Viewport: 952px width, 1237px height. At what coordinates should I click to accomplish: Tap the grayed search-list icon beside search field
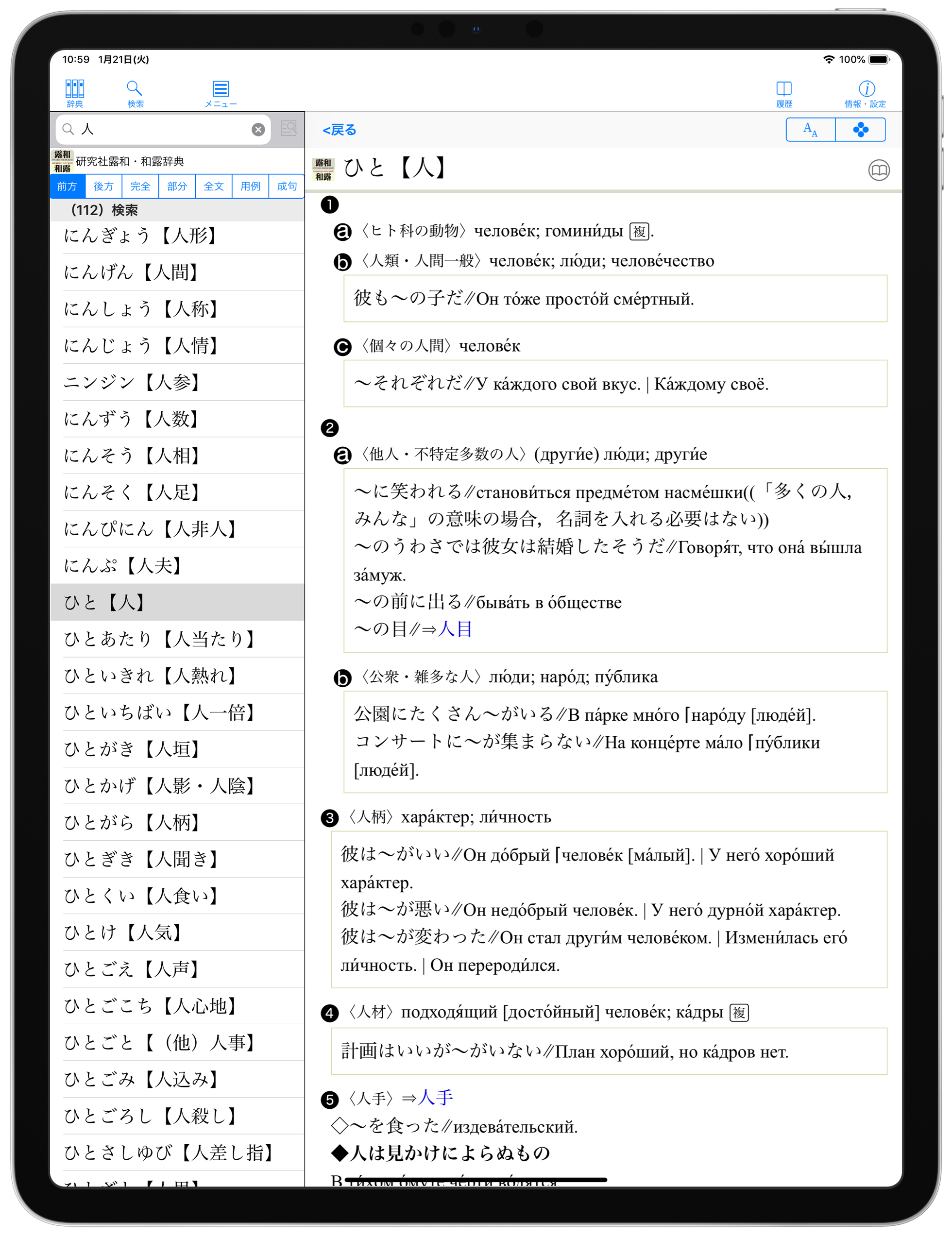(x=288, y=129)
